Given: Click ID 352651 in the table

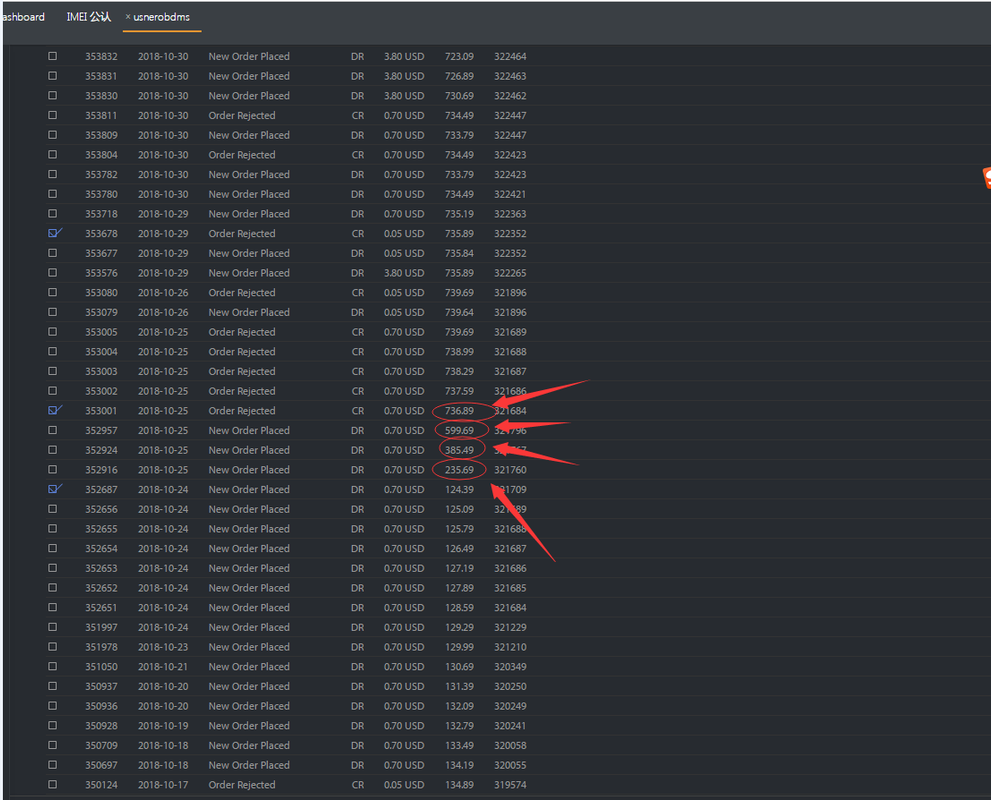Looking at the screenshot, I should (x=101, y=607).
